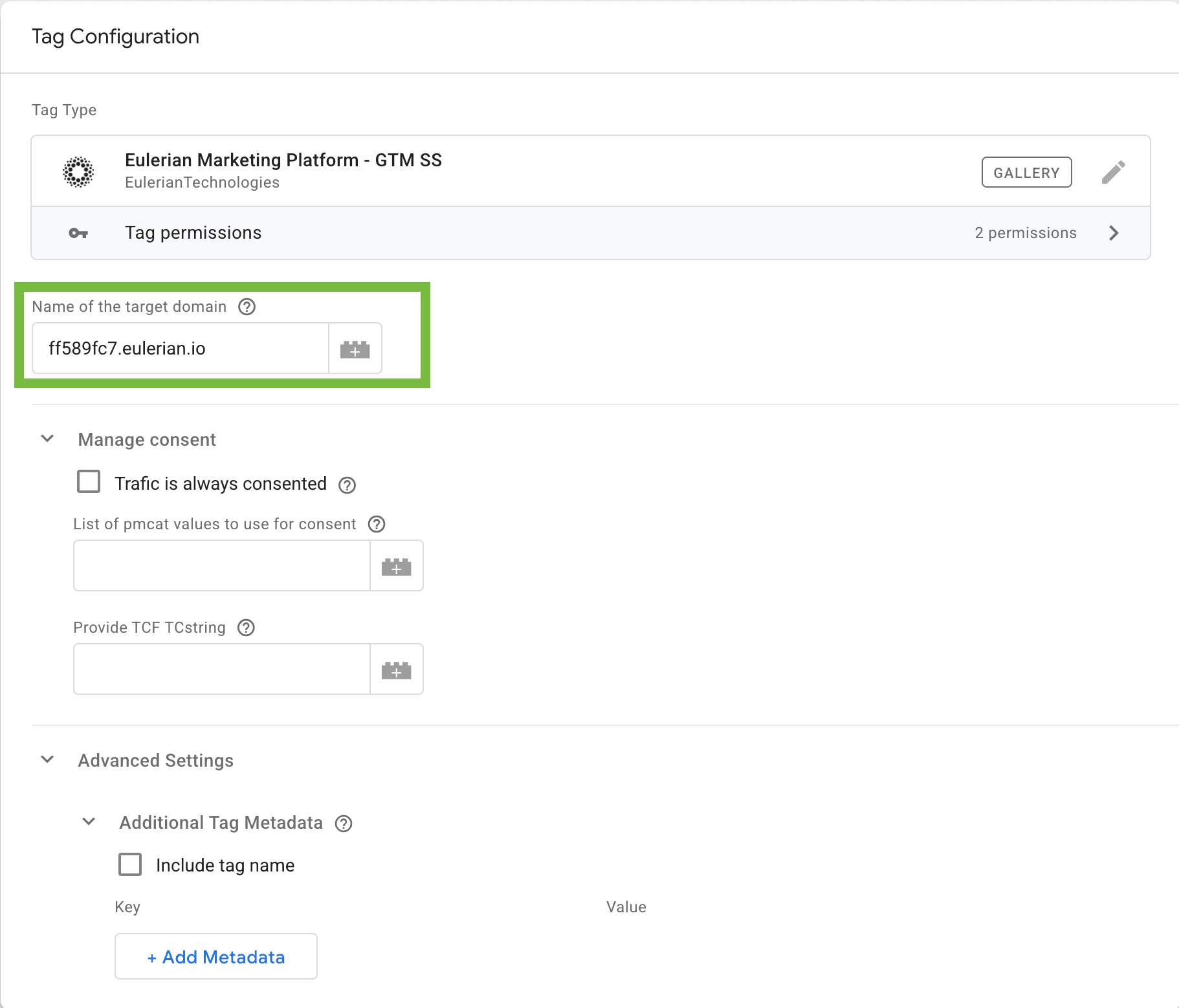
Task: Click the help icon beside Name of the target domain
Action: click(247, 307)
